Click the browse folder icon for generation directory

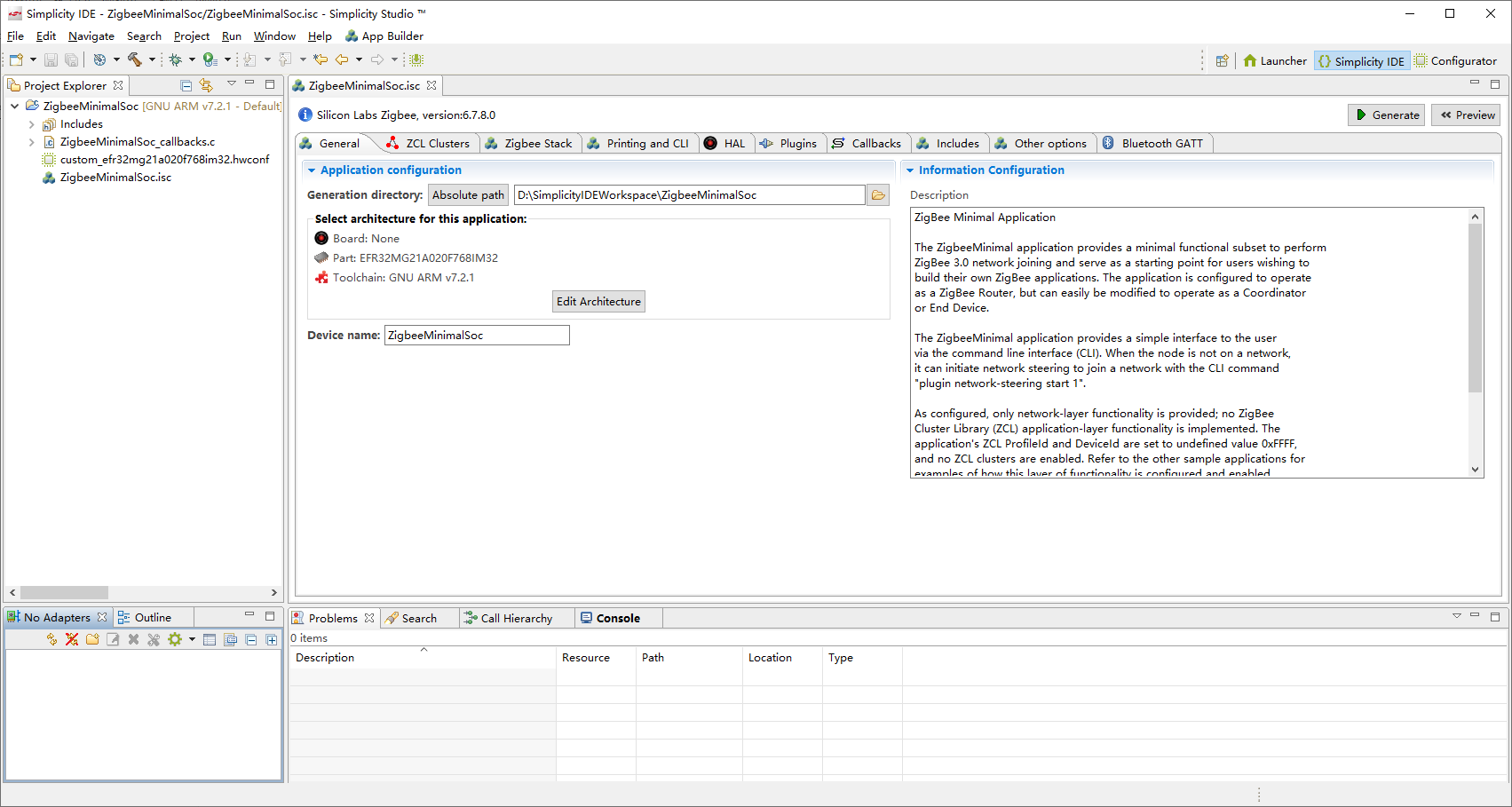point(878,195)
